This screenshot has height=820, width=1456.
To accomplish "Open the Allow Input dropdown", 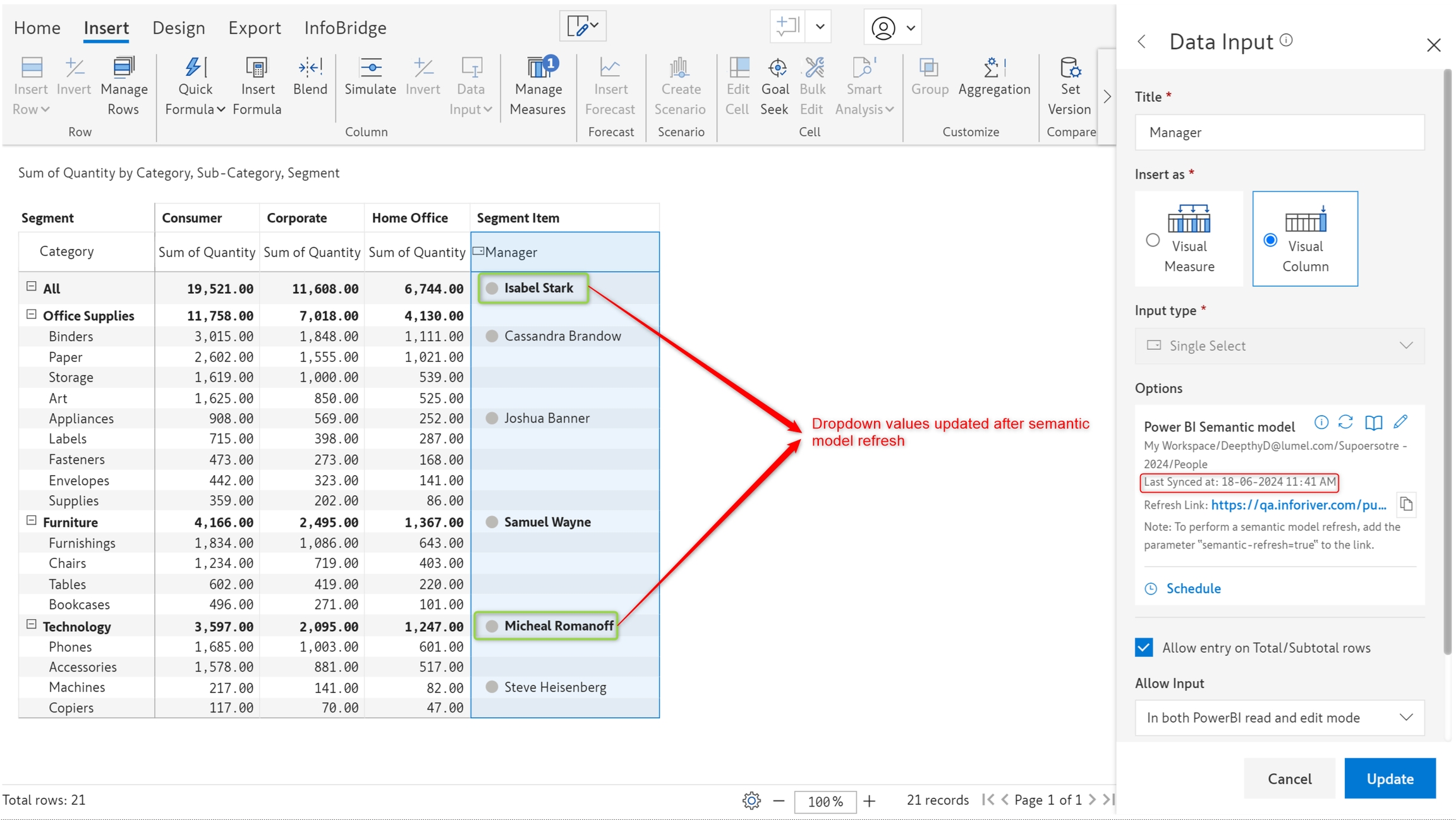I will click(1279, 718).
